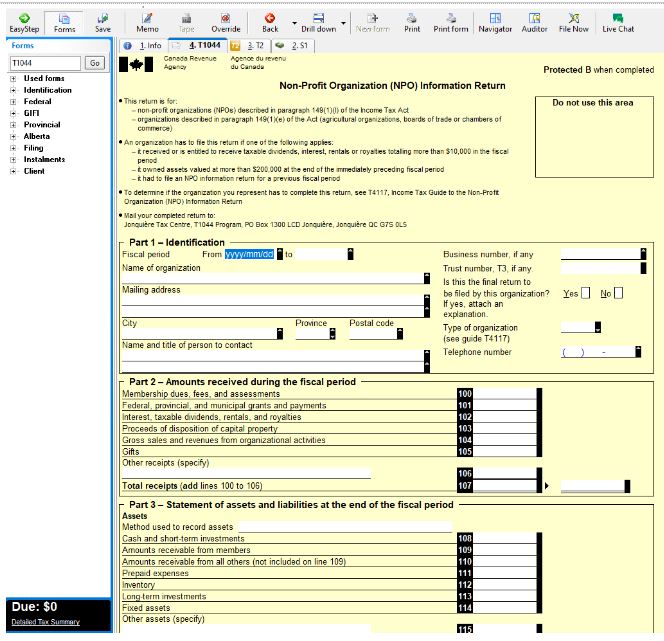Print the return with Print icon
The width and height of the screenshot is (664, 641).
tap(412, 23)
